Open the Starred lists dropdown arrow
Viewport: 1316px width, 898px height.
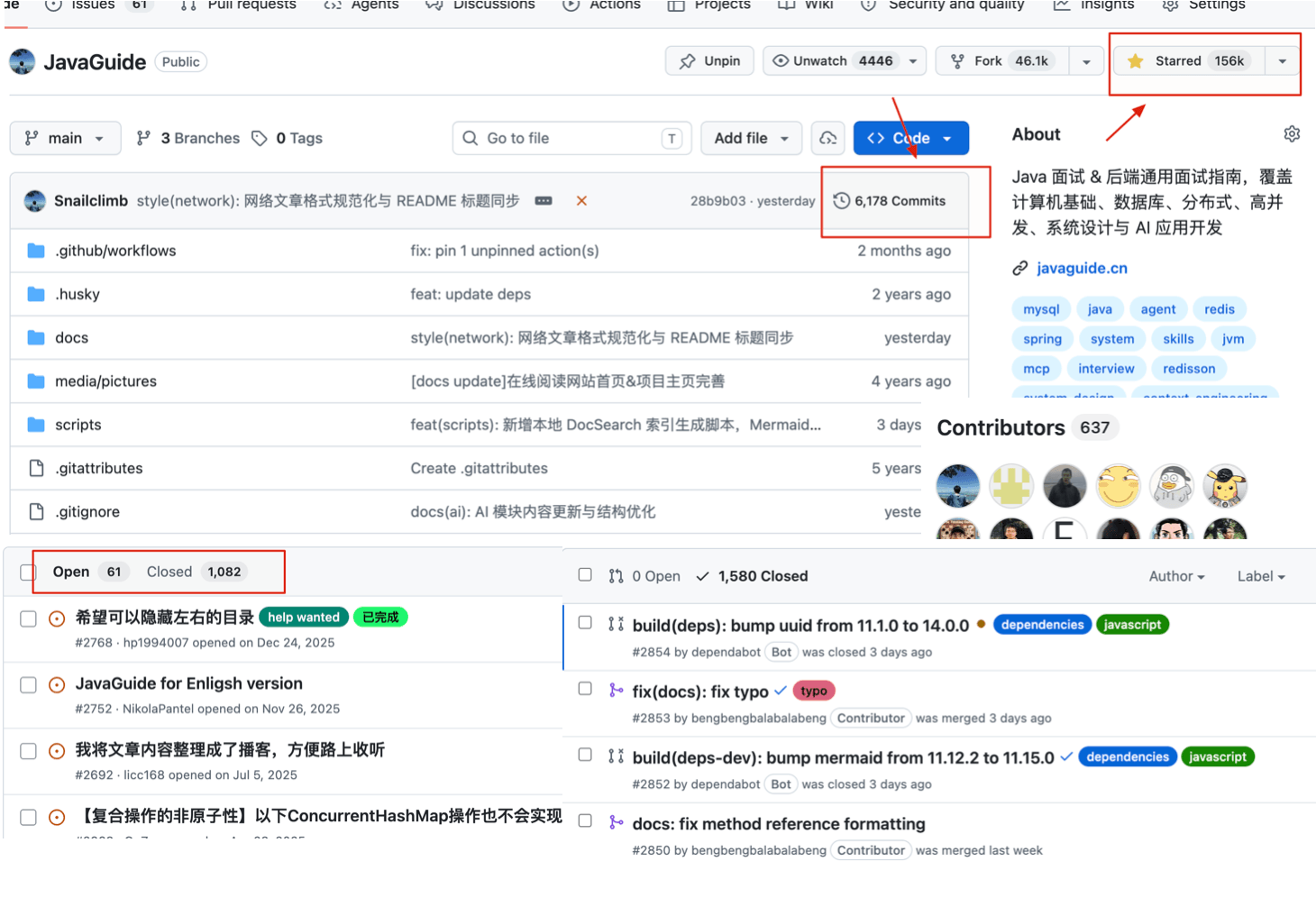[x=1282, y=61]
